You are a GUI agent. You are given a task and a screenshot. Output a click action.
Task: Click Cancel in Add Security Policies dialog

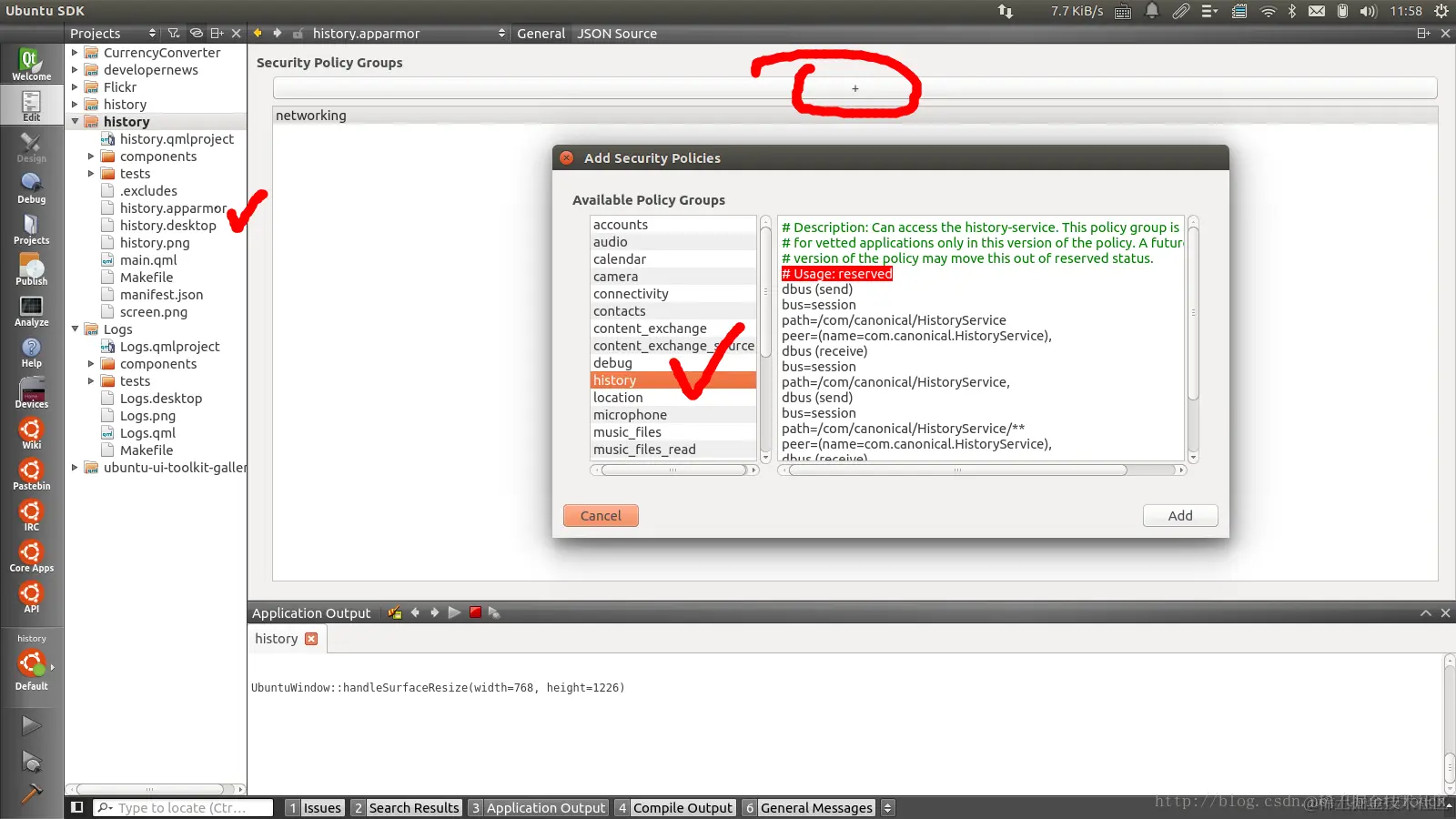tap(601, 515)
